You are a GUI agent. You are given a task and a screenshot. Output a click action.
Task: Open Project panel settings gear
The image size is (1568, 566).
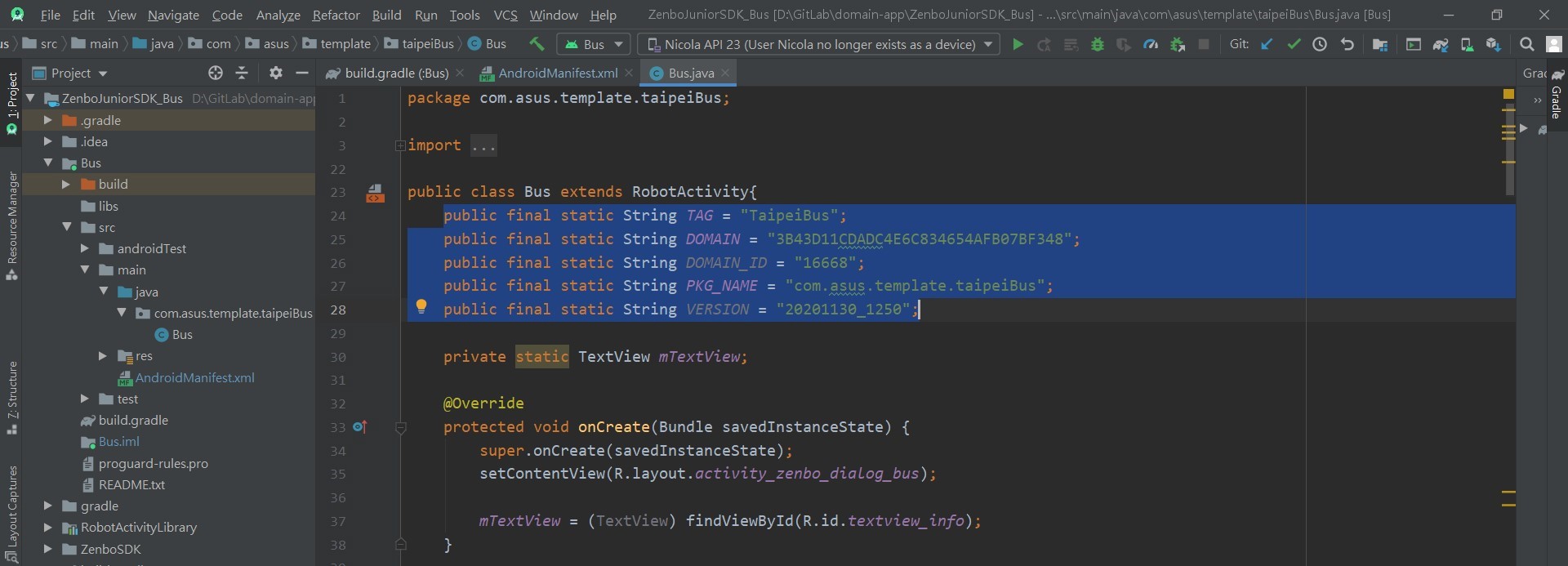[x=276, y=73]
